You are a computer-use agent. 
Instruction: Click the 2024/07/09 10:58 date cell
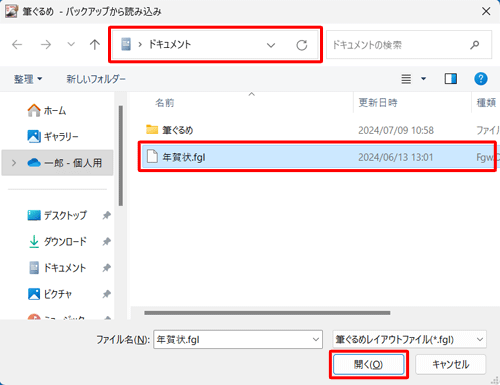(396, 130)
